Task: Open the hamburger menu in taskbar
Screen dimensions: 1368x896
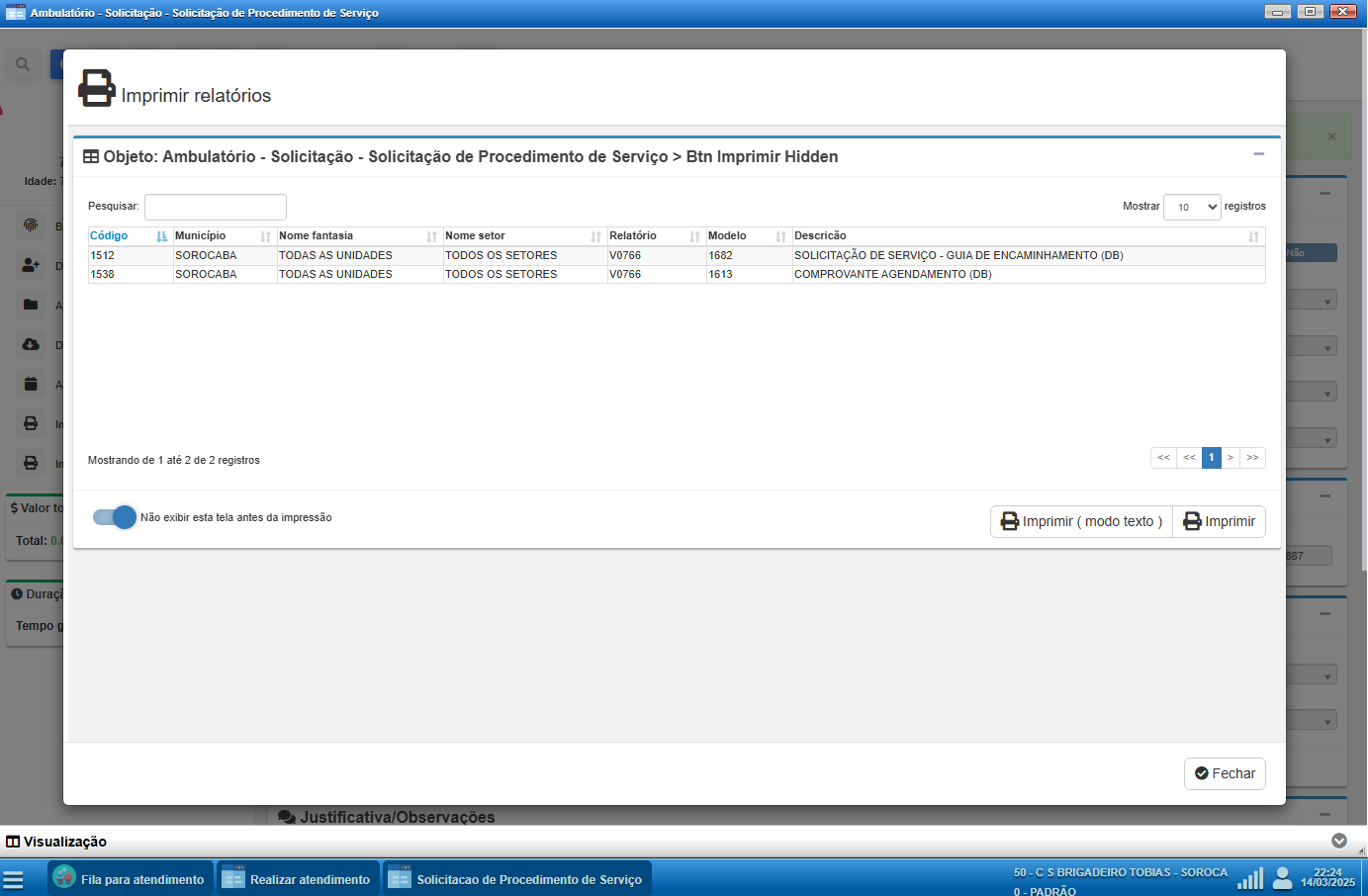Action: tap(13, 879)
